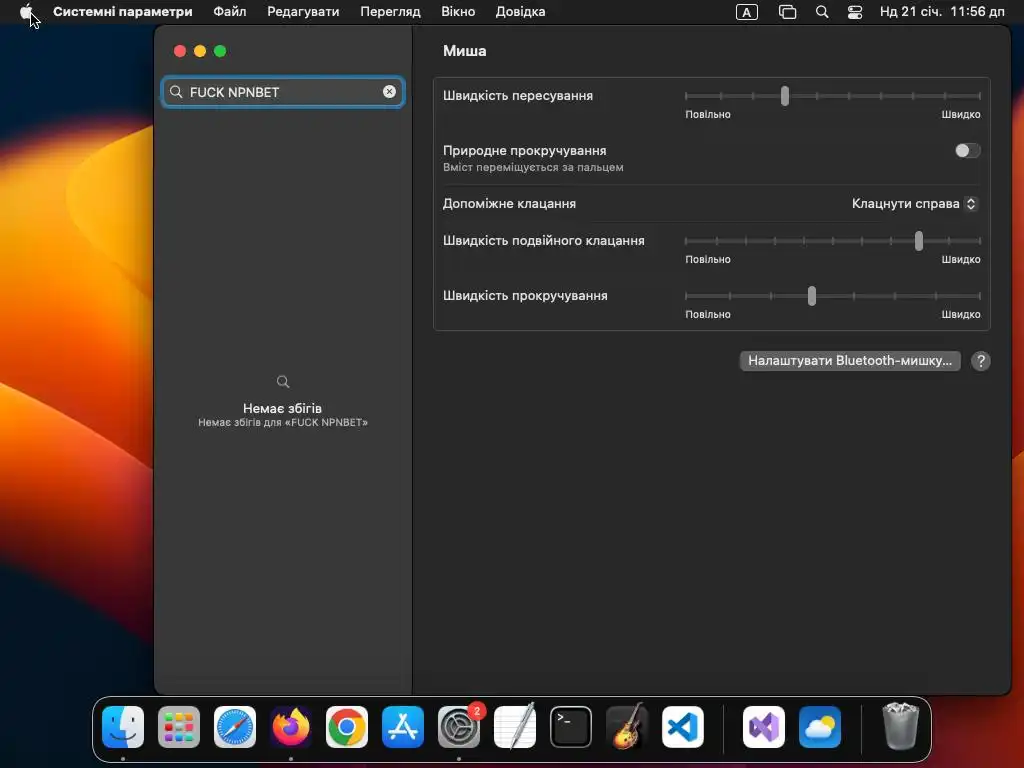Screen dimensions: 1024x768
Task: Click the Швидкість подвійного клацання slider handle
Action: click(x=919, y=241)
